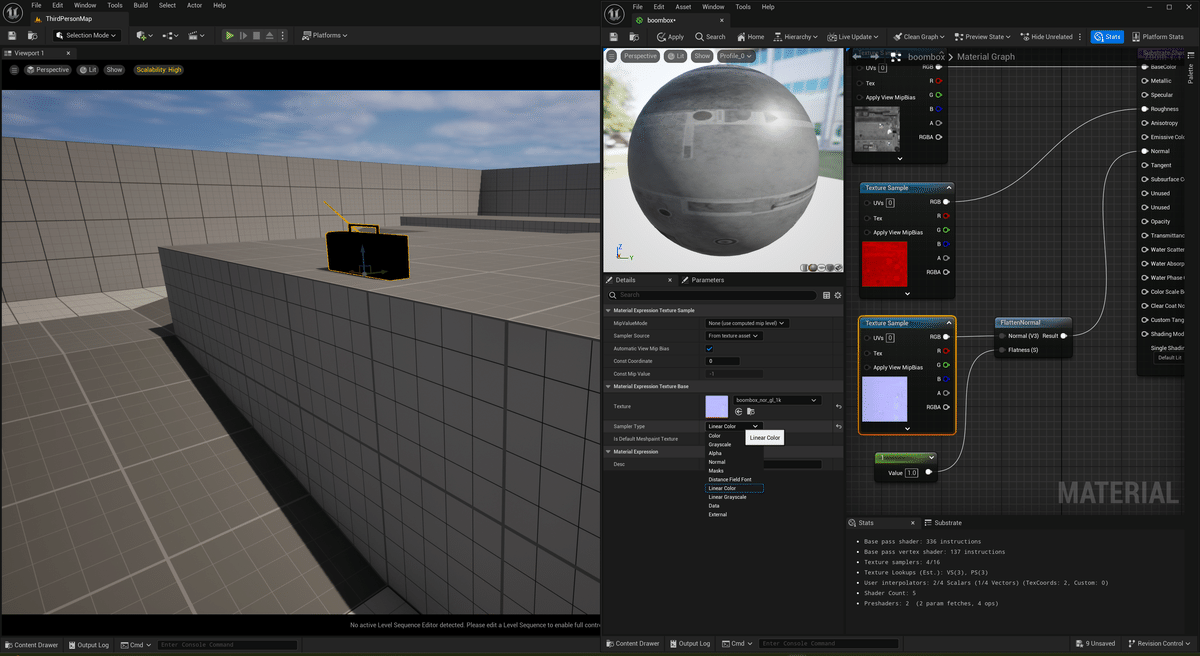Navigate back in the material graph

coord(857,57)
